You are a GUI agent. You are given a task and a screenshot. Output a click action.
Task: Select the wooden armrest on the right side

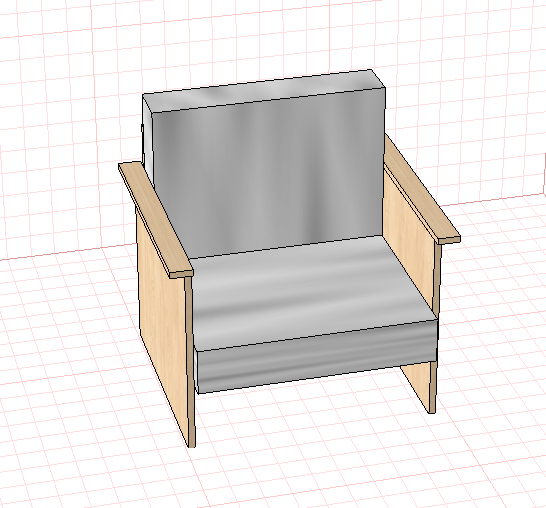422,190
